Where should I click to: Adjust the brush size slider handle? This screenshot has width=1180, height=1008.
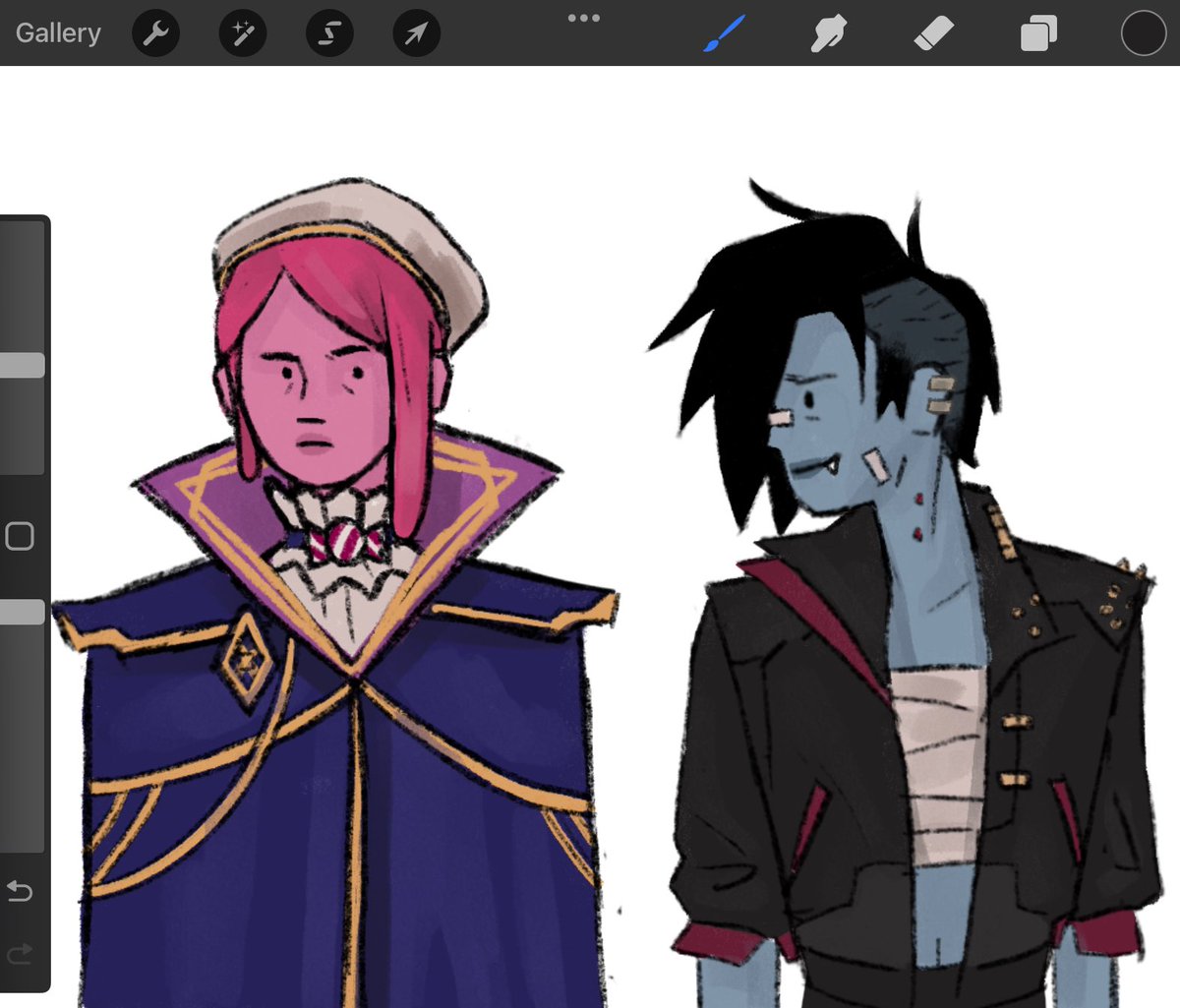(22, 365)
